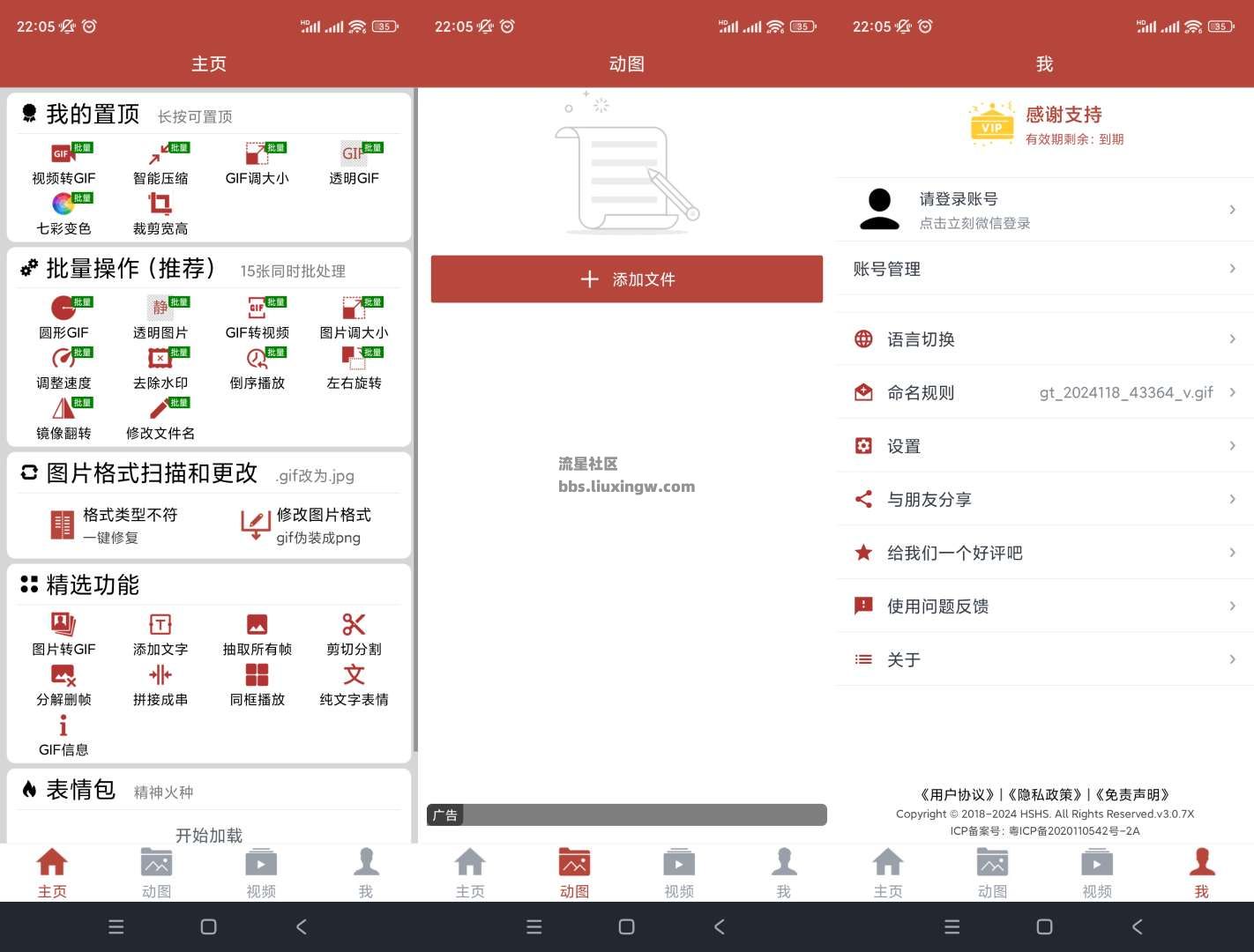
Task: Click the chevron beside 请登录账号
Action: tap(1232, 210)
